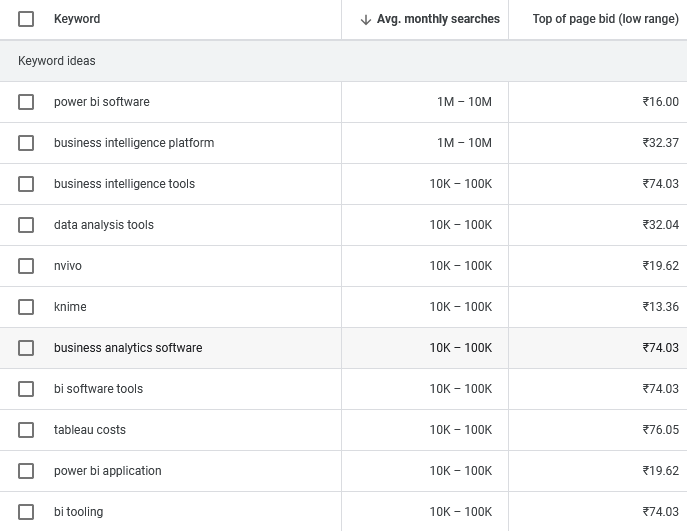Check the select-all checkbox in header

(x=26, y=19)
